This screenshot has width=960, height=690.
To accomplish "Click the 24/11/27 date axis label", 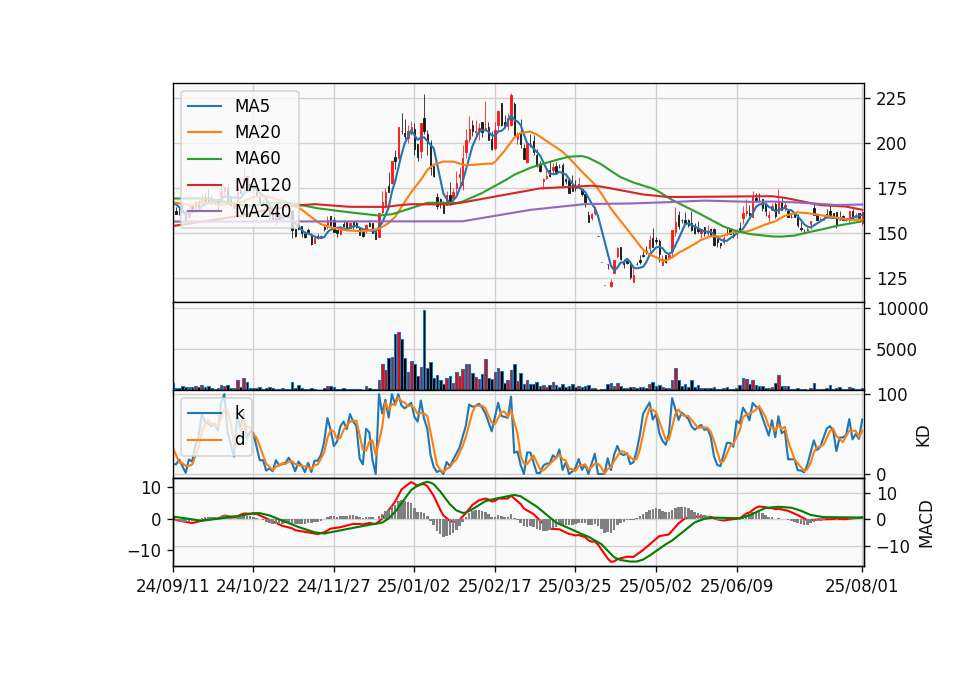I will click(334, 586).
